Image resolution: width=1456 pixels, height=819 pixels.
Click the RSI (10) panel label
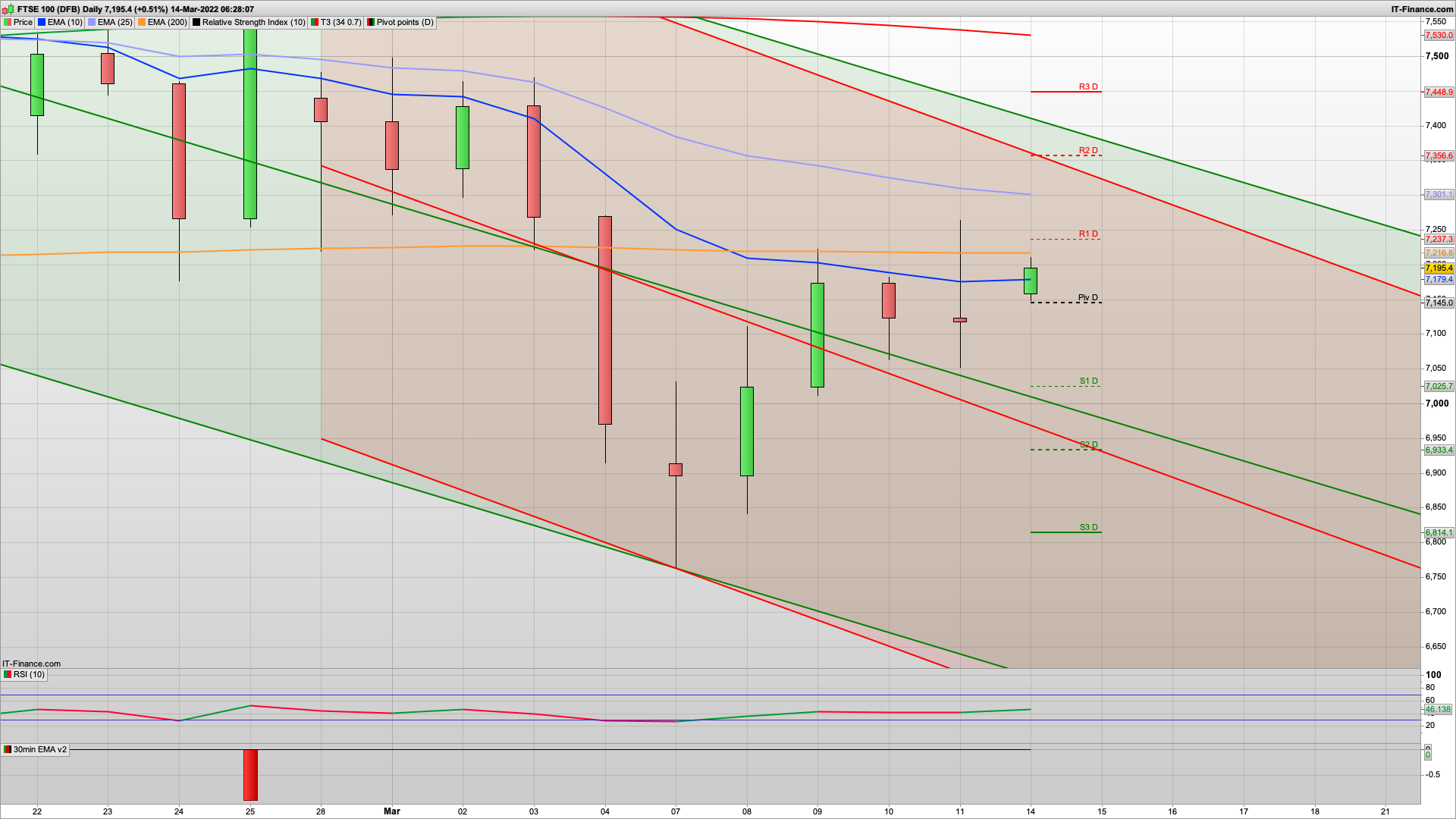(24, 674)
